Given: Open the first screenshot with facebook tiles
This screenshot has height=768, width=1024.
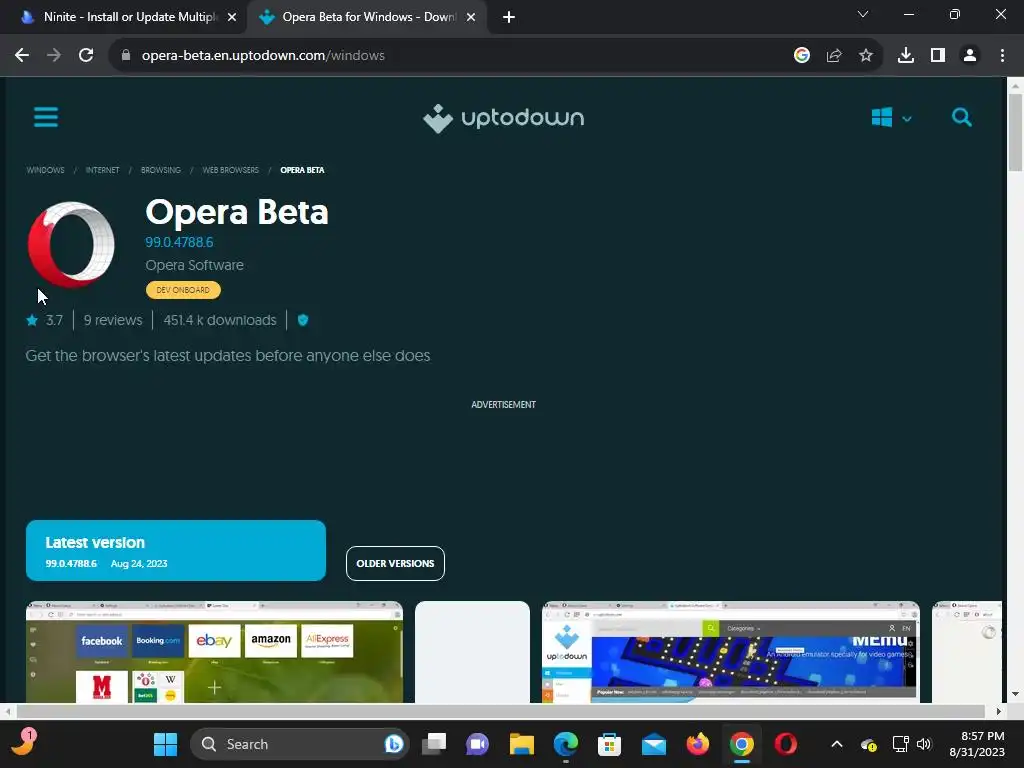Looking at the screenshot, I should (214, 652).
